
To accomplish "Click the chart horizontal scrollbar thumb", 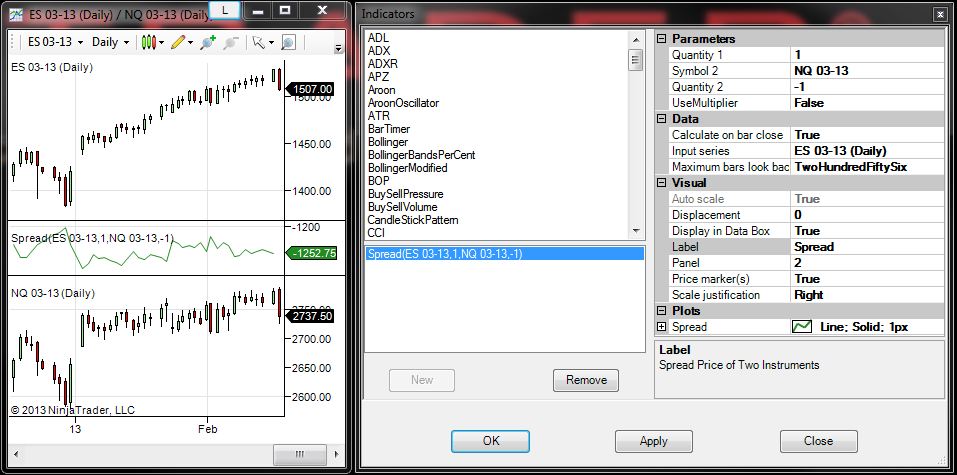I will tap(300, 455).
